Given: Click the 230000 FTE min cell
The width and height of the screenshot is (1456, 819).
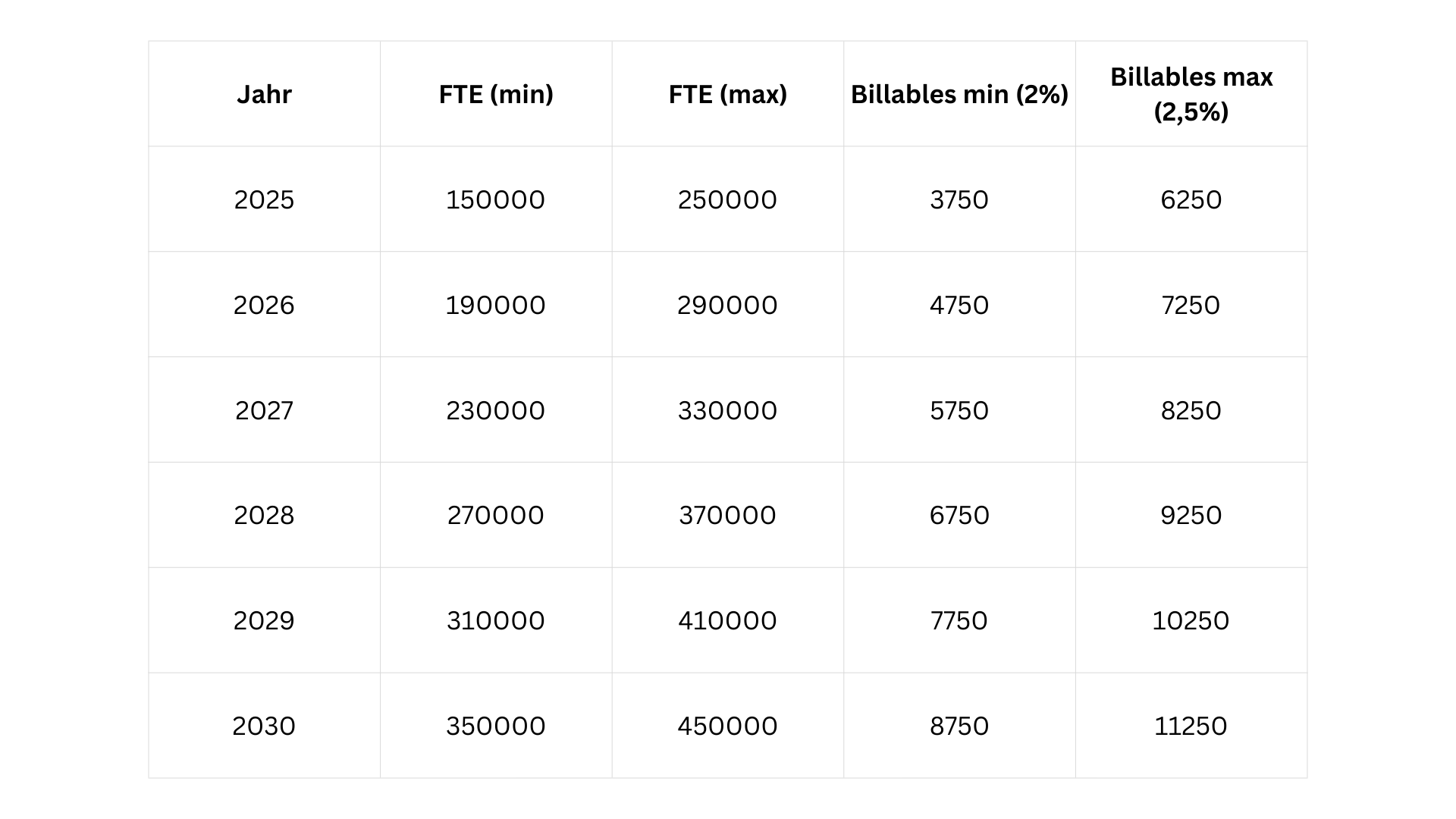Looking at the screenshot, I should pos(496,410).
